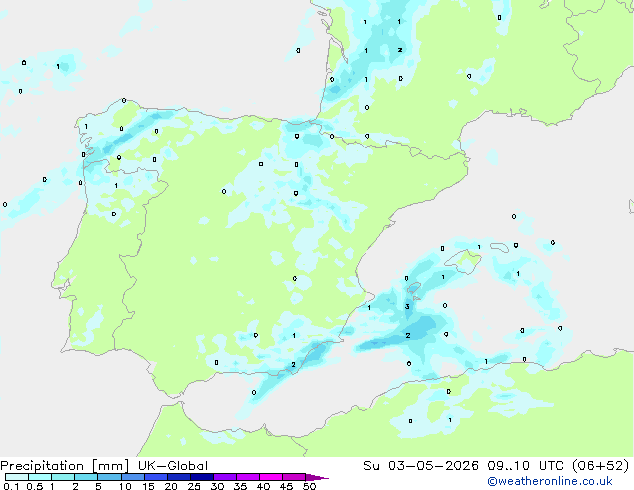Click the '0.1' legend scale label
634x490 pixels.
pyautogui.click(x=11, y=486)
